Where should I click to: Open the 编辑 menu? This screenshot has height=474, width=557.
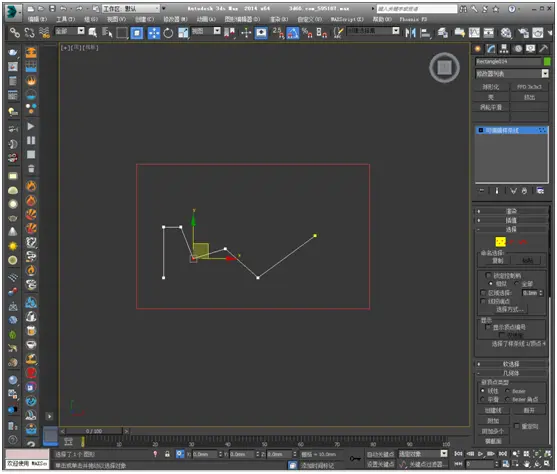(37, 19)
